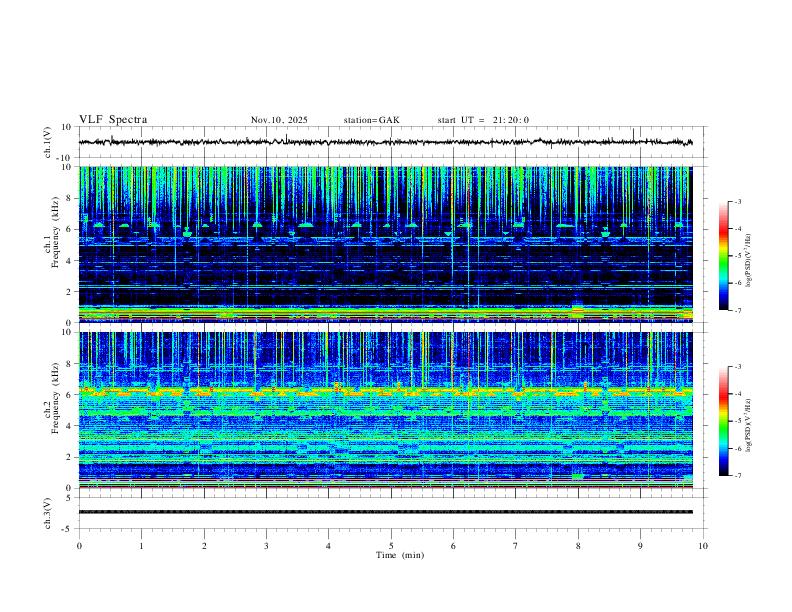
Task: Click time axis tick label "2"
Action: [x=204, y=546]
